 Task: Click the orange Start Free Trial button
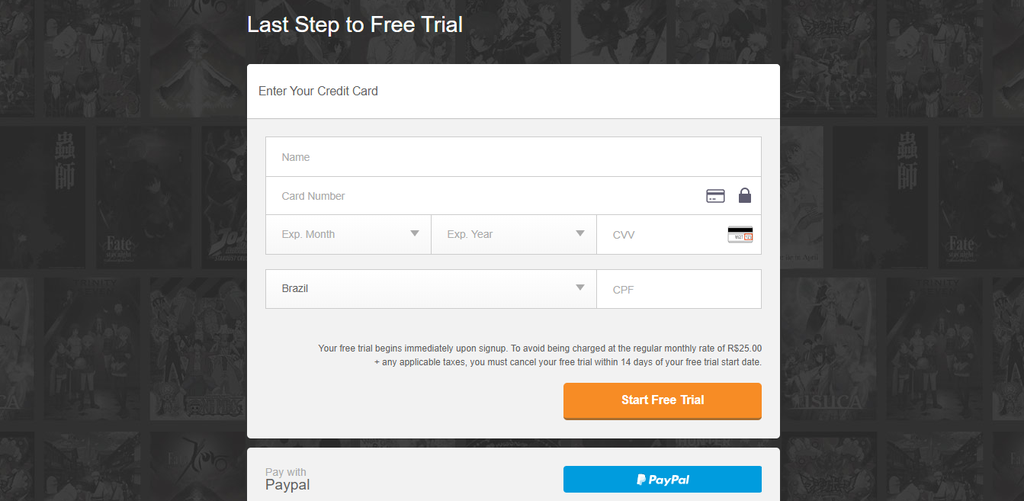[662, 400]
